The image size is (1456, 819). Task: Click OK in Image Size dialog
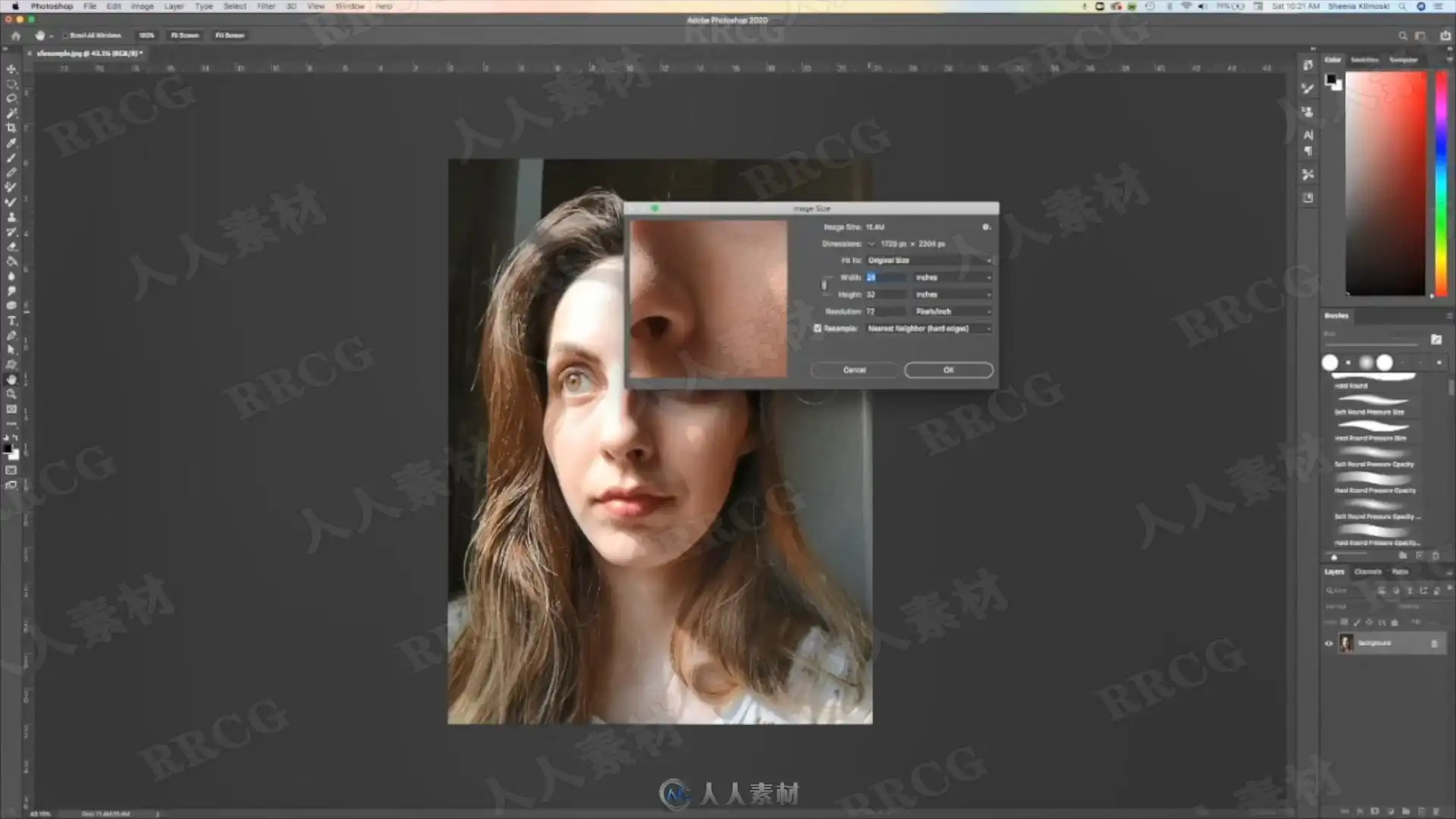tap(948, 370)
